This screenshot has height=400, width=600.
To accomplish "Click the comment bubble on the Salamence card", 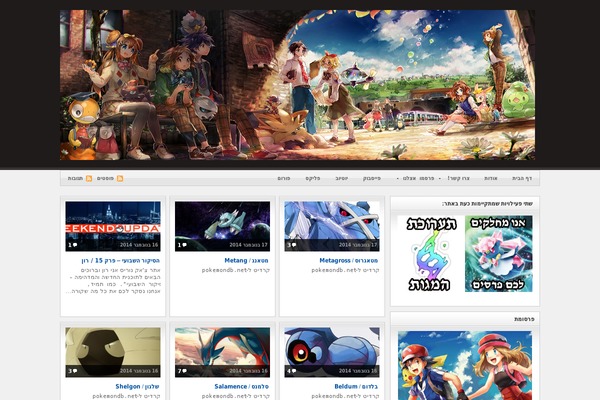I will tap(184, 371).
